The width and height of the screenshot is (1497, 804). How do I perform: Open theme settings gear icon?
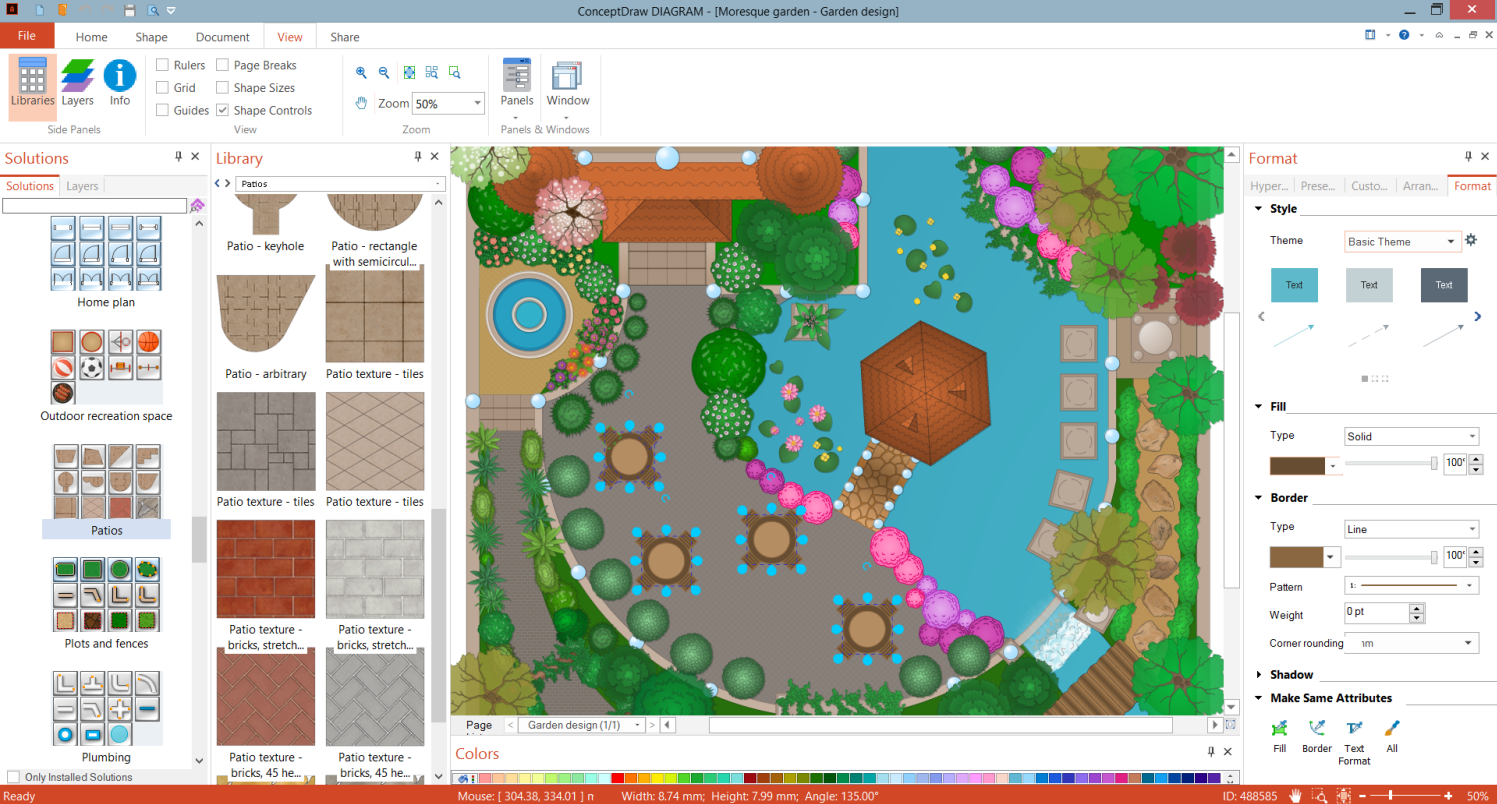point(1470,240)
